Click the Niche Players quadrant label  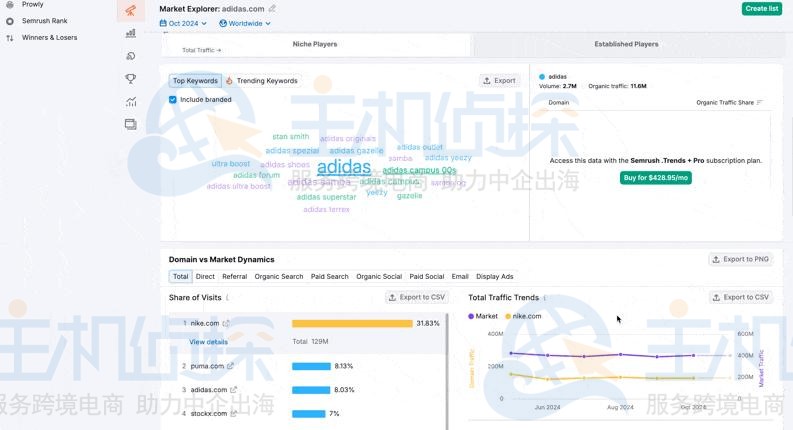(x=315, y=44)
